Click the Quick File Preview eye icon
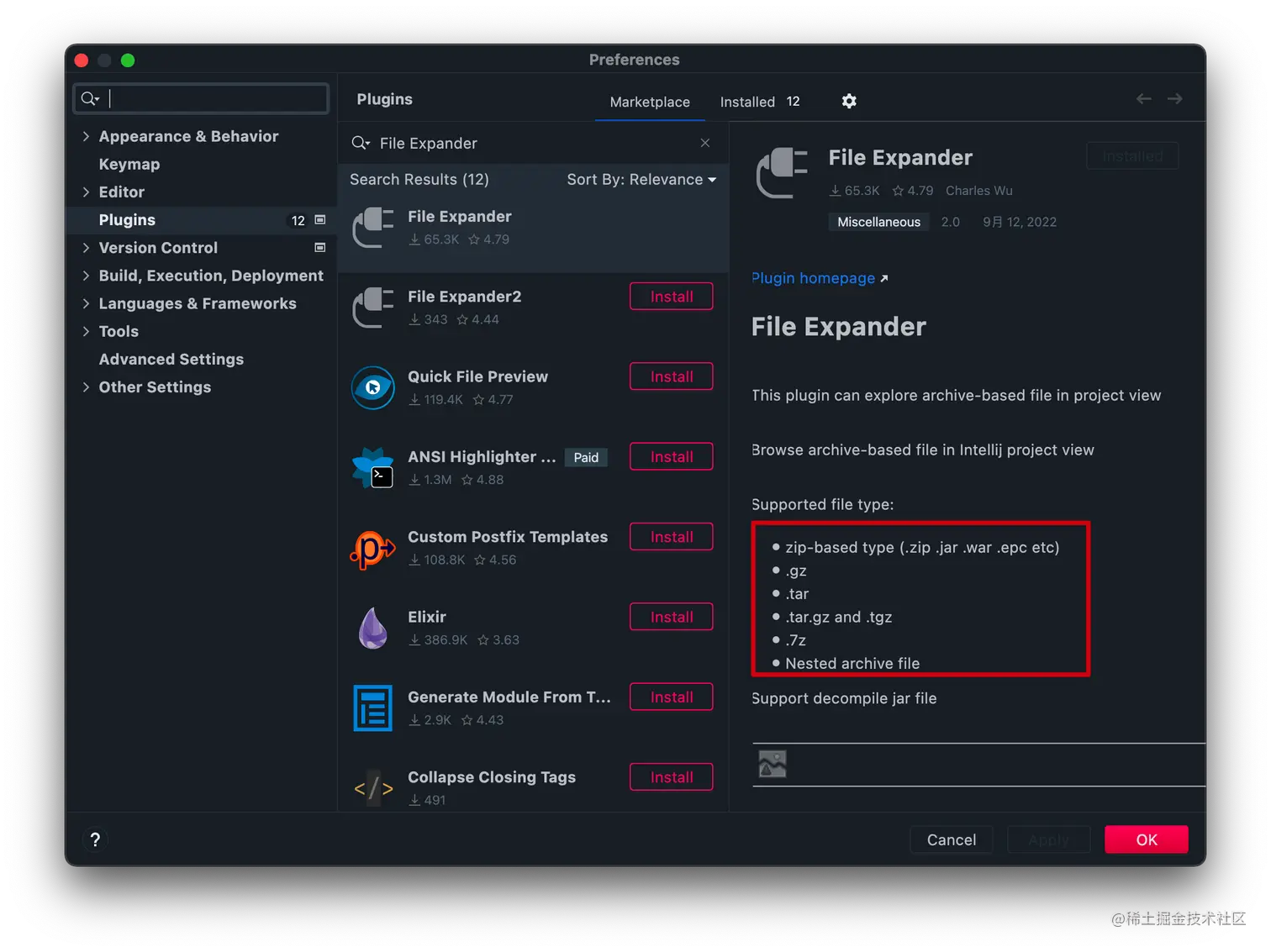The width and height of the screenshot is (1271, 952). [373, 387]
